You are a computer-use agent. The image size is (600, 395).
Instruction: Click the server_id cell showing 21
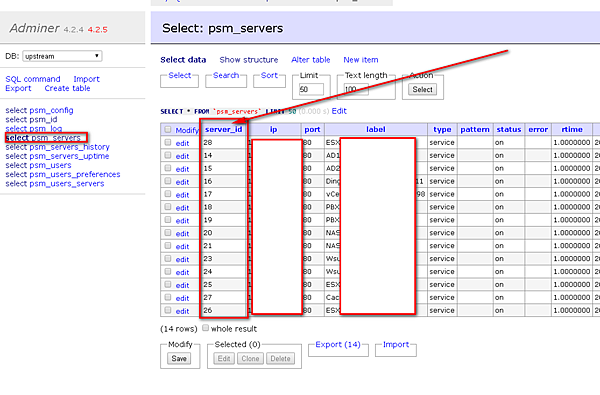pos(223,246)
